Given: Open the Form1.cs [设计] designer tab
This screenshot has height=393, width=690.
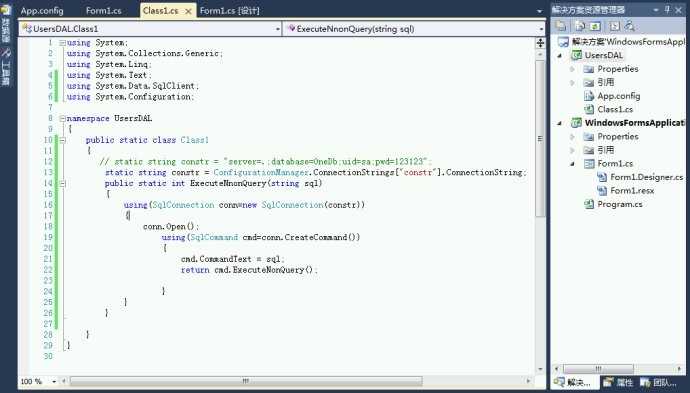Looking at the screenshot, I should pyautogui.click(x=230, y=11).
